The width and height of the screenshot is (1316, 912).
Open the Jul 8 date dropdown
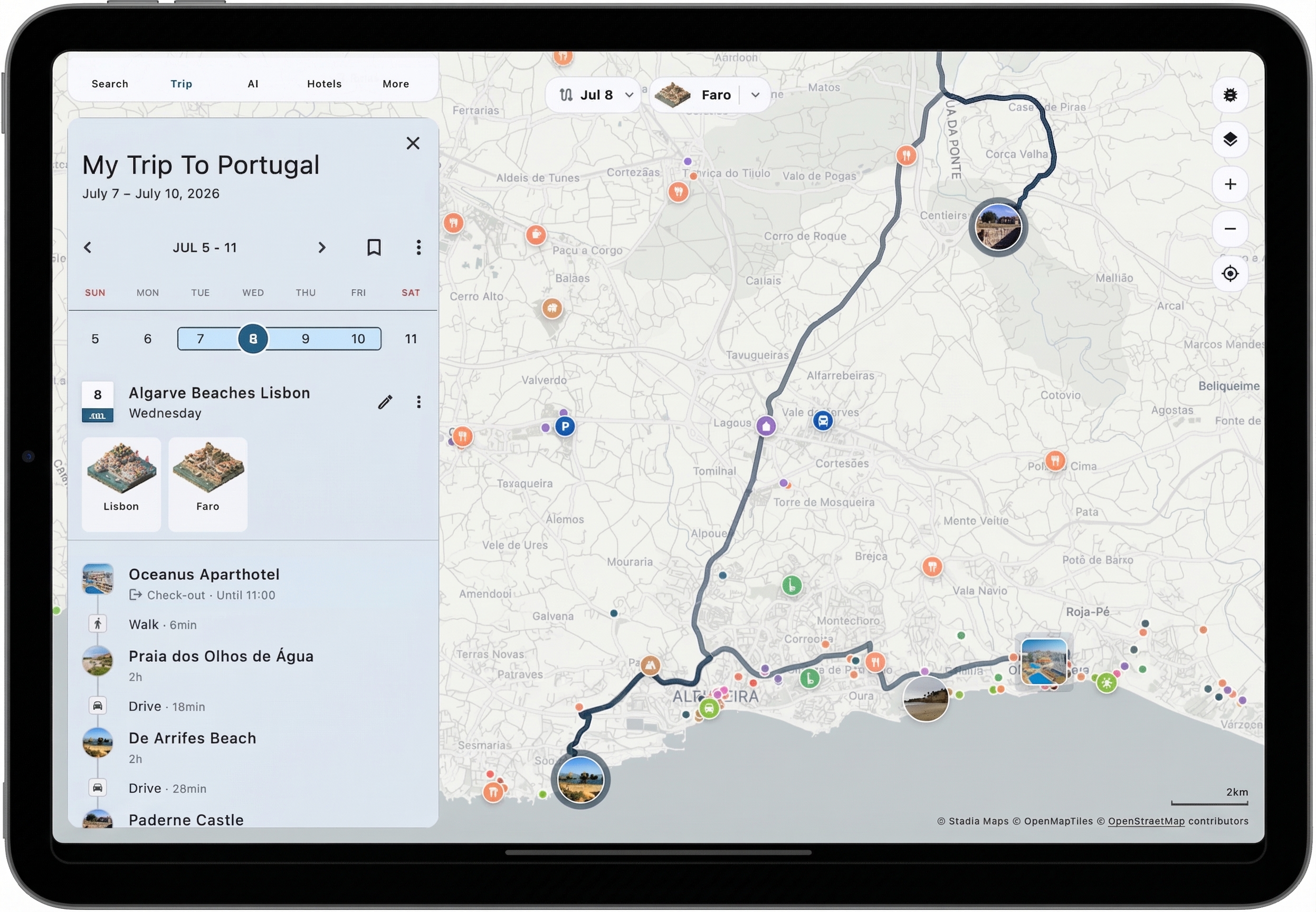coord(628,94)
